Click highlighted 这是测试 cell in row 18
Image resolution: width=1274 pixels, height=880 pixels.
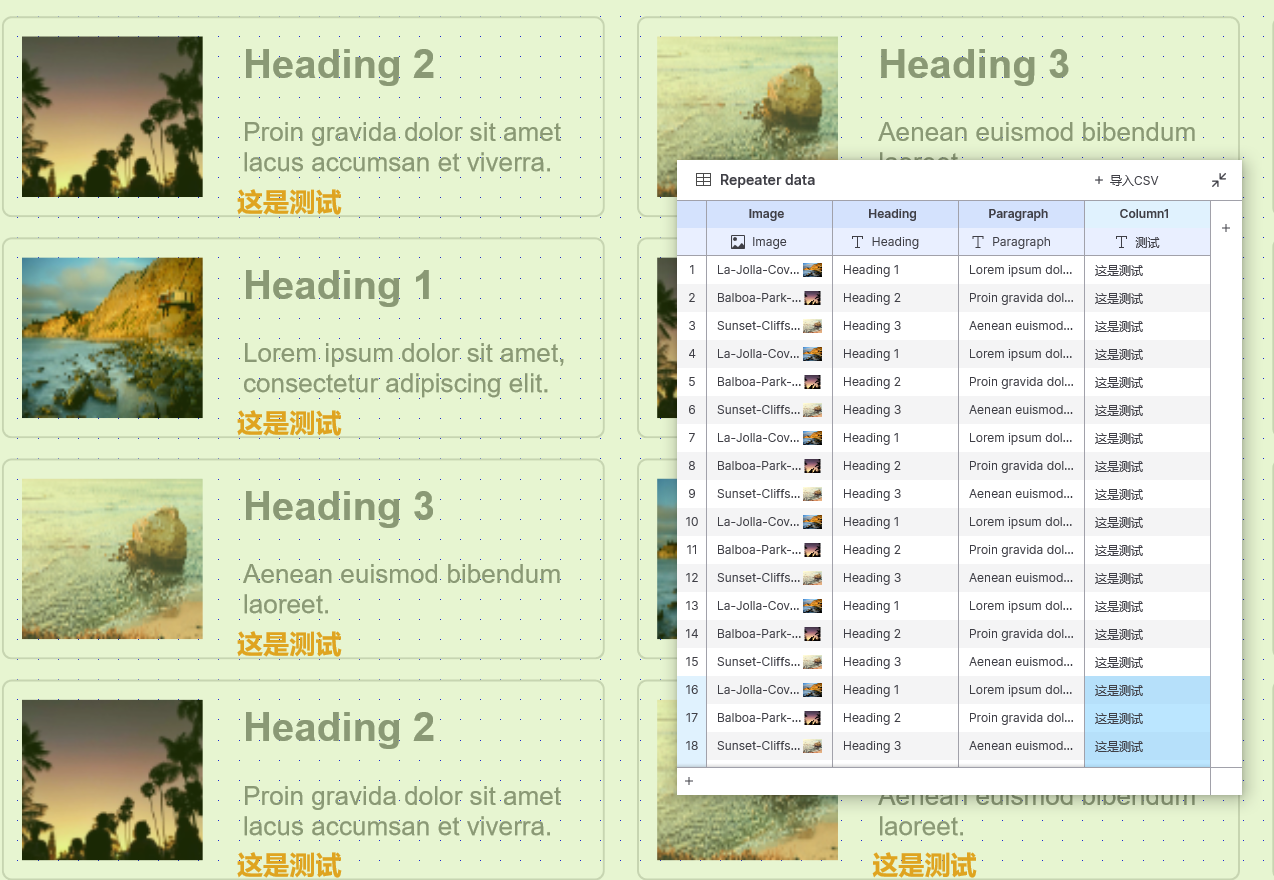point(1147,746)
